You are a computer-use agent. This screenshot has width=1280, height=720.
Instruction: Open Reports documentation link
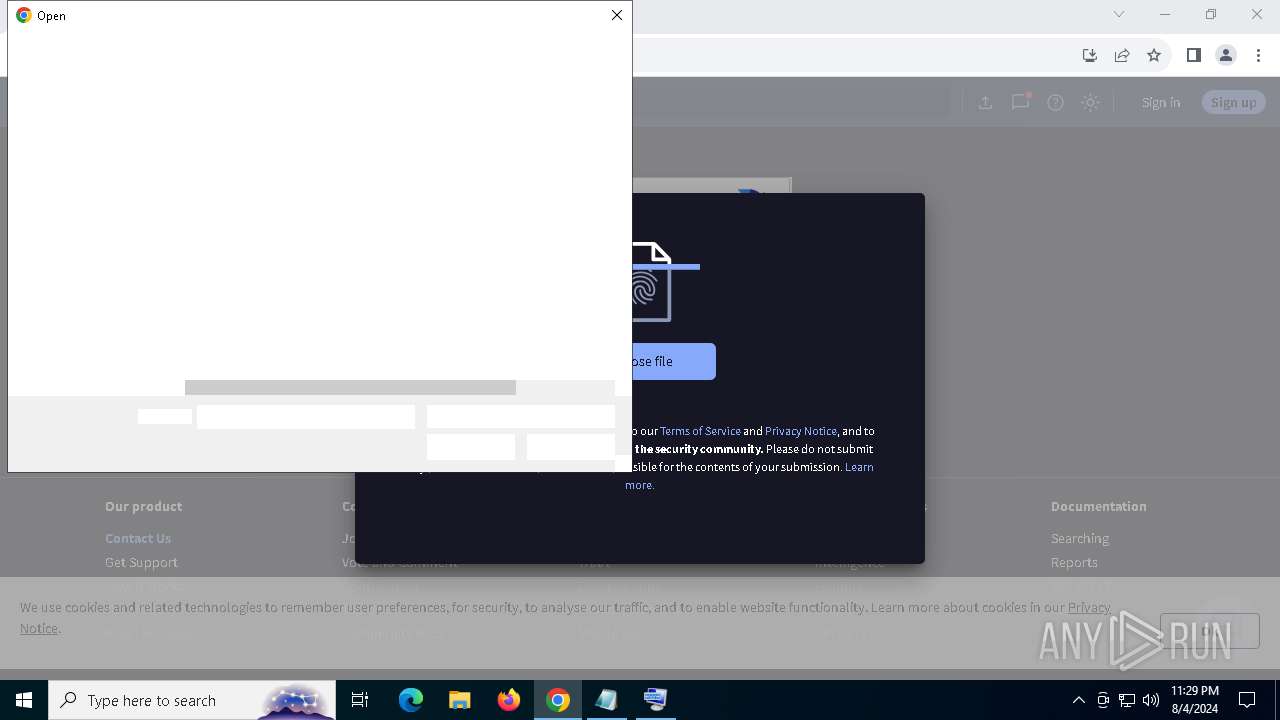point(1074,562)
